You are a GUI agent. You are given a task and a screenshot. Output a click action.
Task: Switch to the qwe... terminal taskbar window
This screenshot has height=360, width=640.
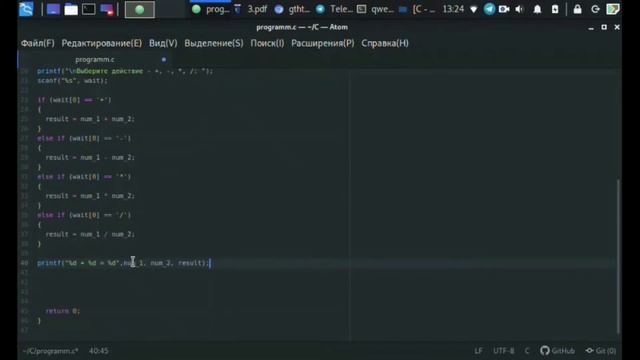(x=375, y=9)
